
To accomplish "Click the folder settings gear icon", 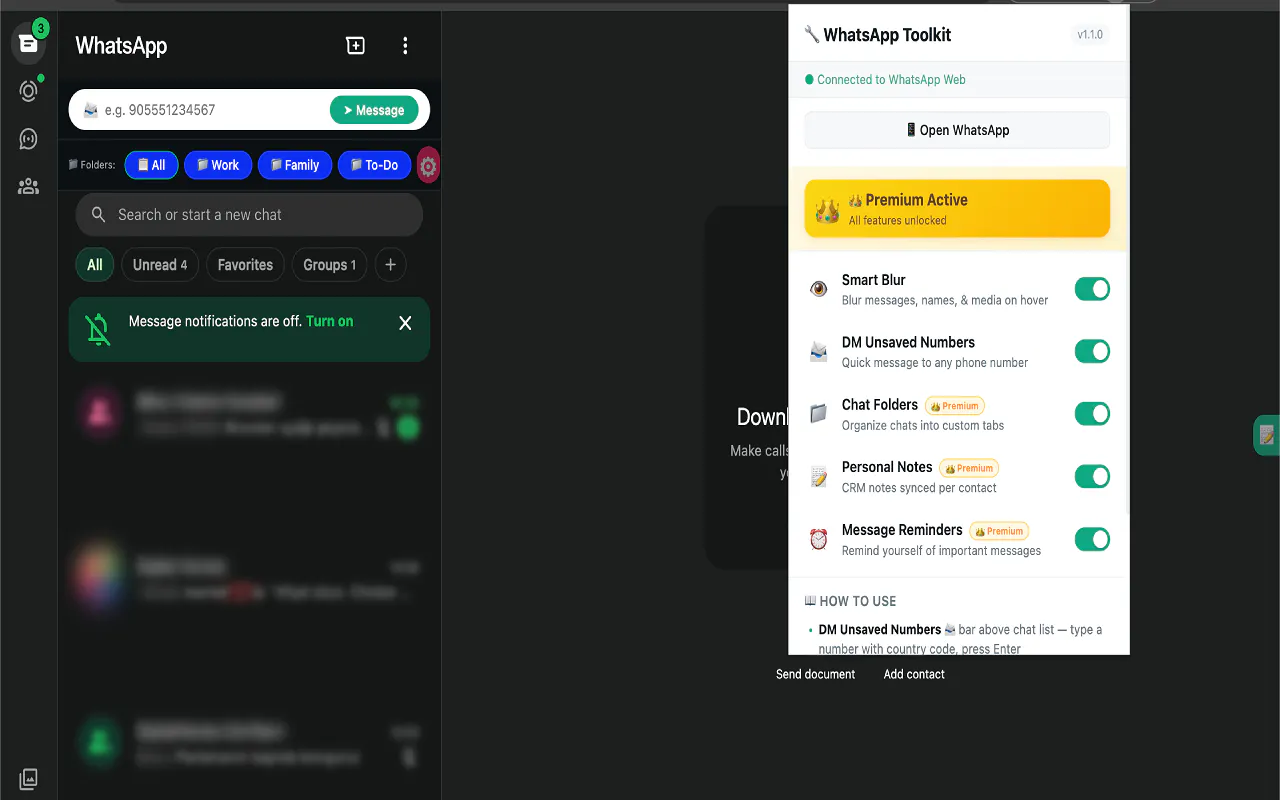I will (428, 166).
